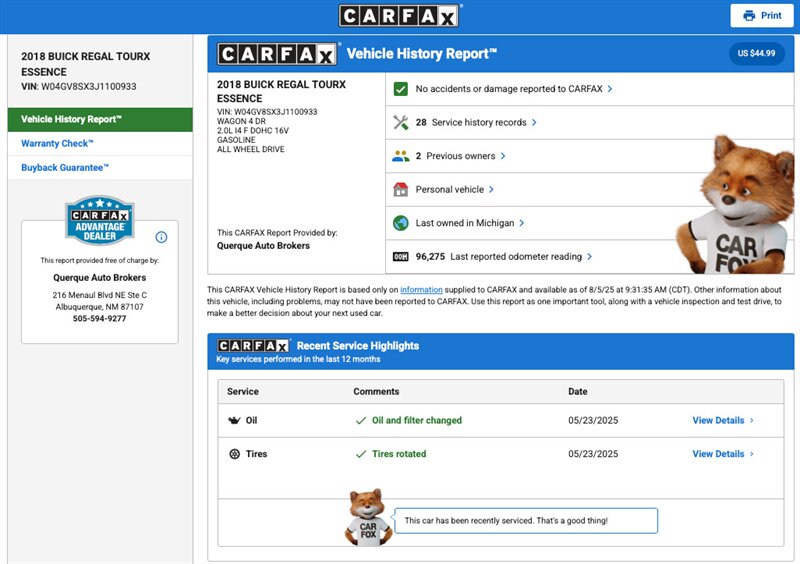Expand the Personal vehicle chevron
The width and height of the screenshot is (800, 564).
tap(491, 189)
